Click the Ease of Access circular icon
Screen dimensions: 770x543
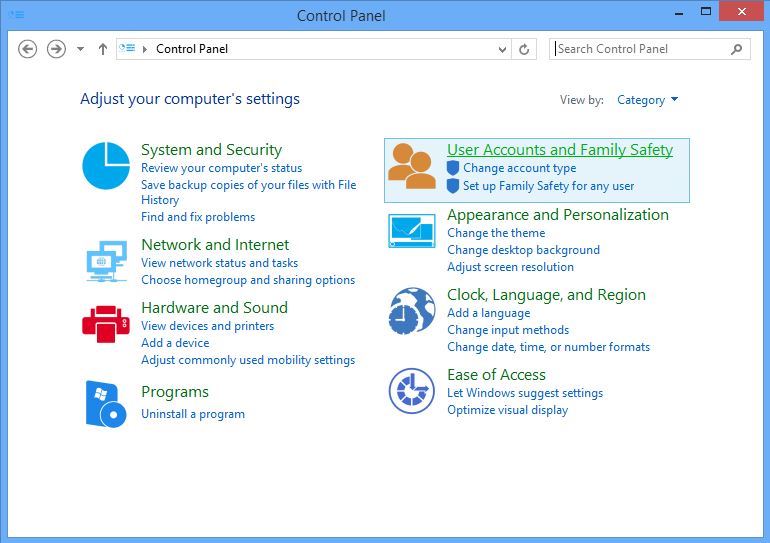click(x=412, y=391)
